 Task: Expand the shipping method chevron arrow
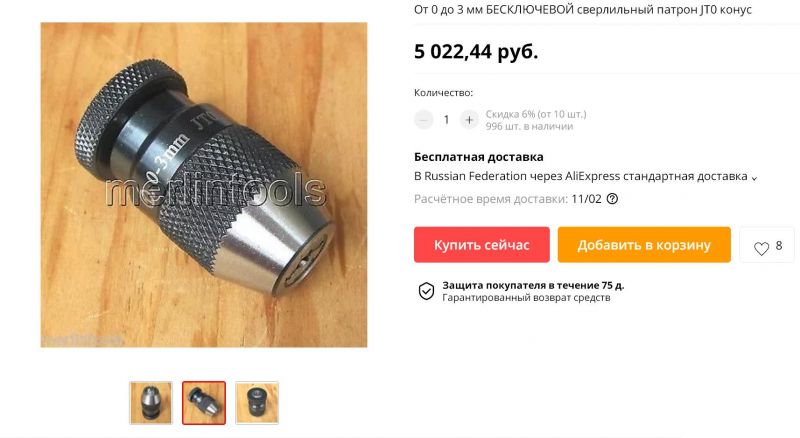pos(754,178)
